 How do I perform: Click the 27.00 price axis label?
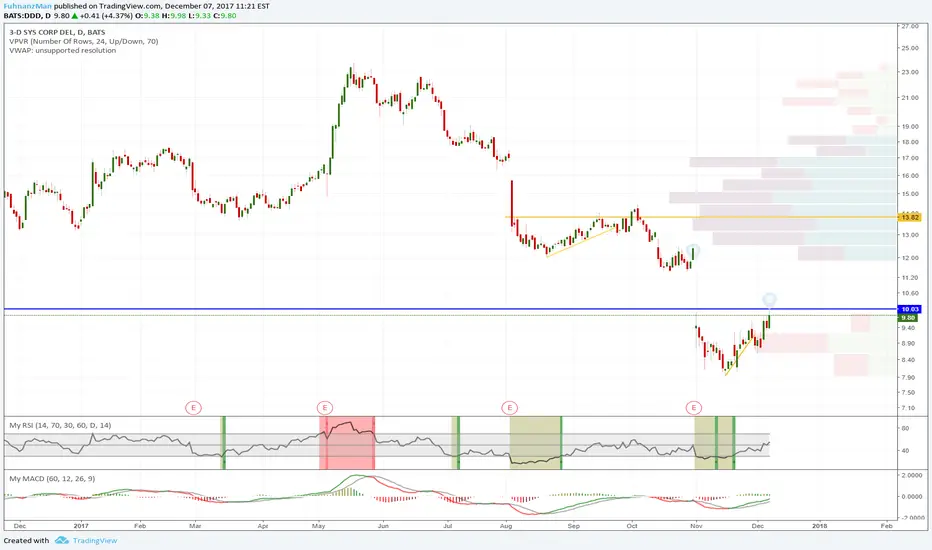click(x=909, y=27)
